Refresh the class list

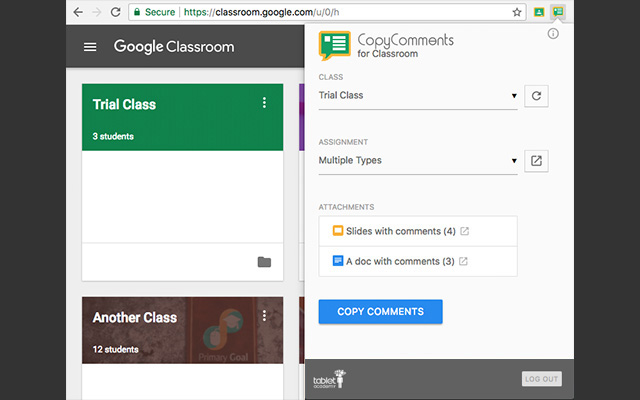(536, 96)
